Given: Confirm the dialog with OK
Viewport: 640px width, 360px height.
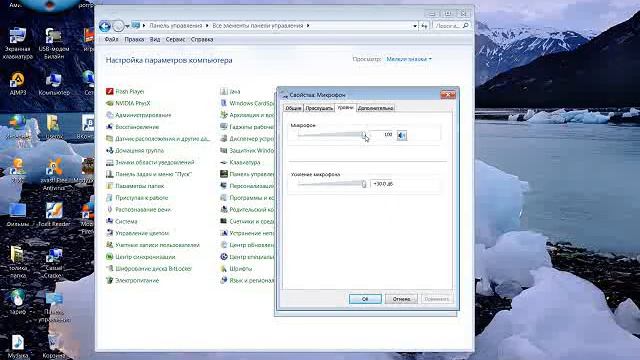Looking at the screenshot, I should coord(365,299).
